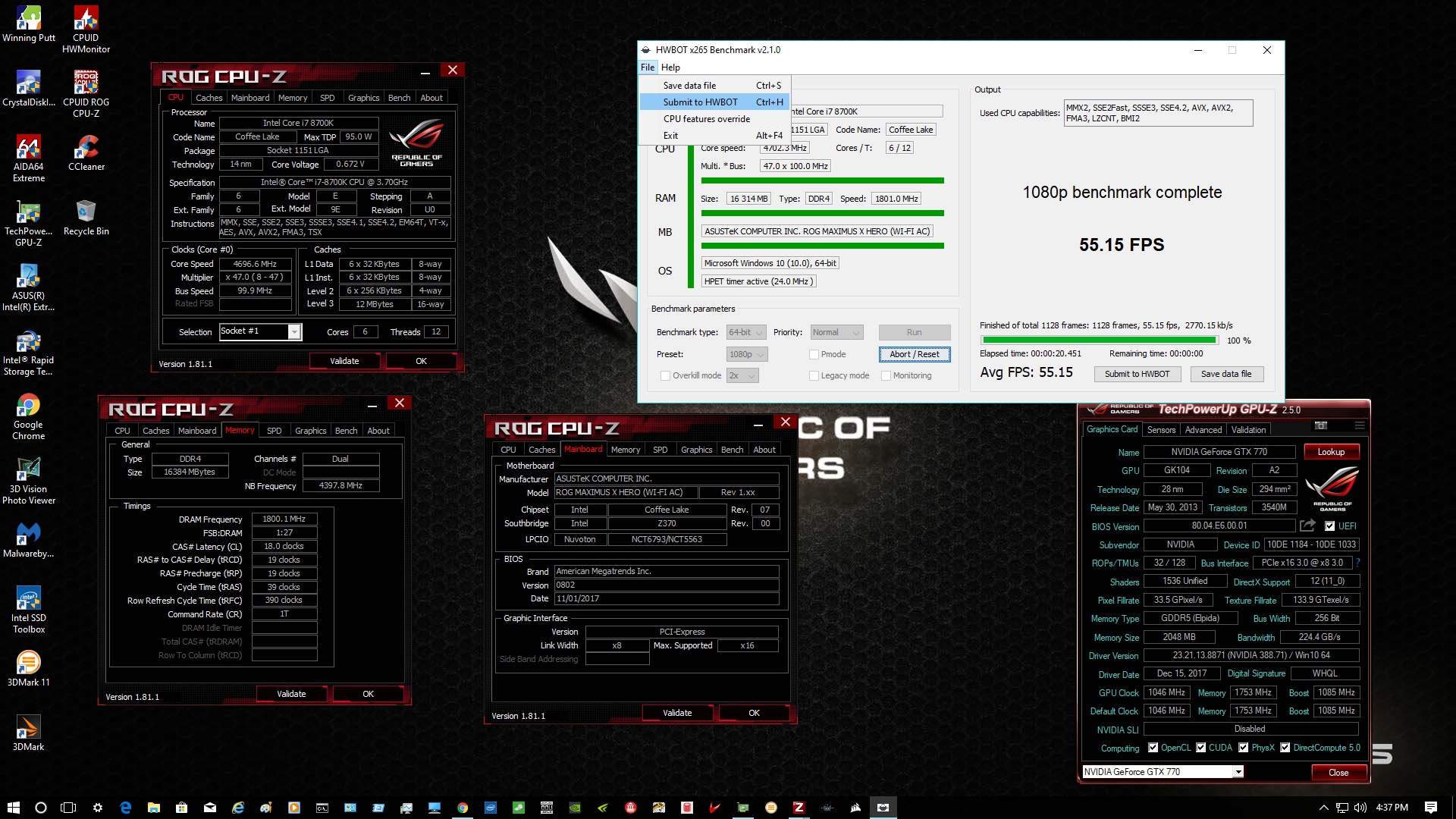Open the Preset 1080p dropdown

[x=746, y=354]
